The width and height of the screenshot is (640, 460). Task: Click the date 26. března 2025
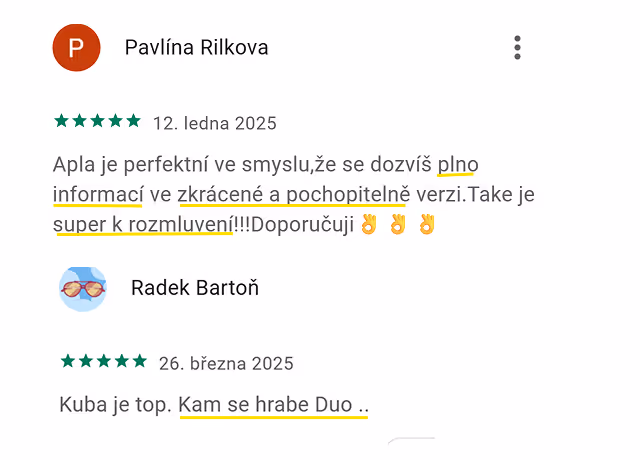click(x=226, y=363)
